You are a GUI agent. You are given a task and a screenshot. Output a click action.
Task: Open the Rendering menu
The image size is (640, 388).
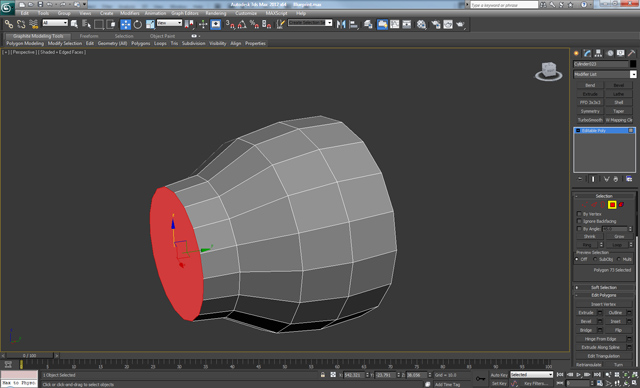coord(216,13)
